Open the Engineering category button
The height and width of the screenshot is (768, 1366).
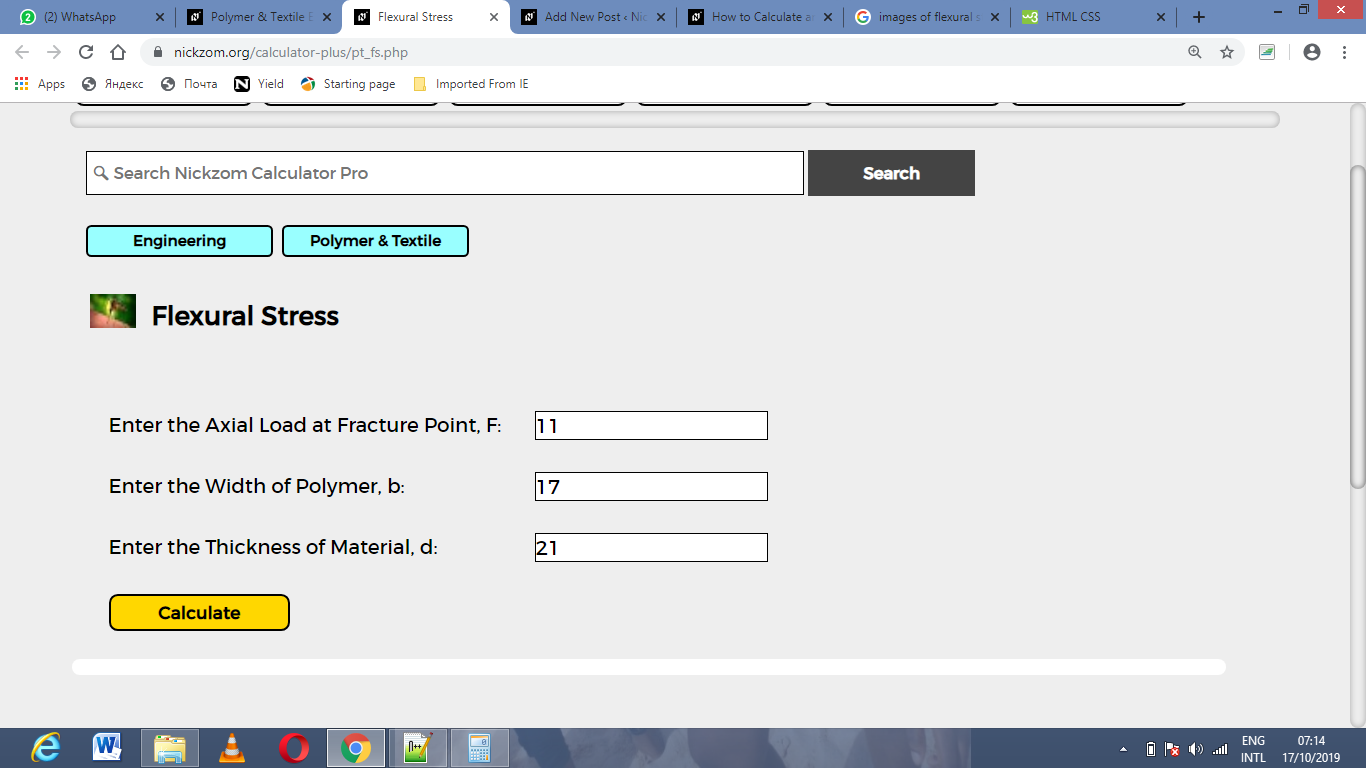coord(179,241)
